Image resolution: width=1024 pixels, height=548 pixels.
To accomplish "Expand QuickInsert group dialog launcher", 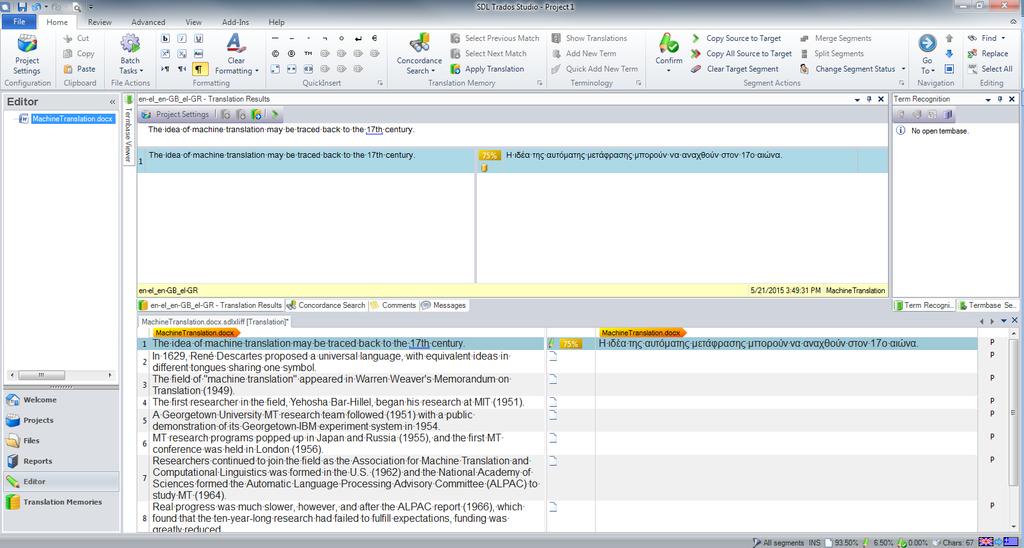I will (x=380, y=84).
